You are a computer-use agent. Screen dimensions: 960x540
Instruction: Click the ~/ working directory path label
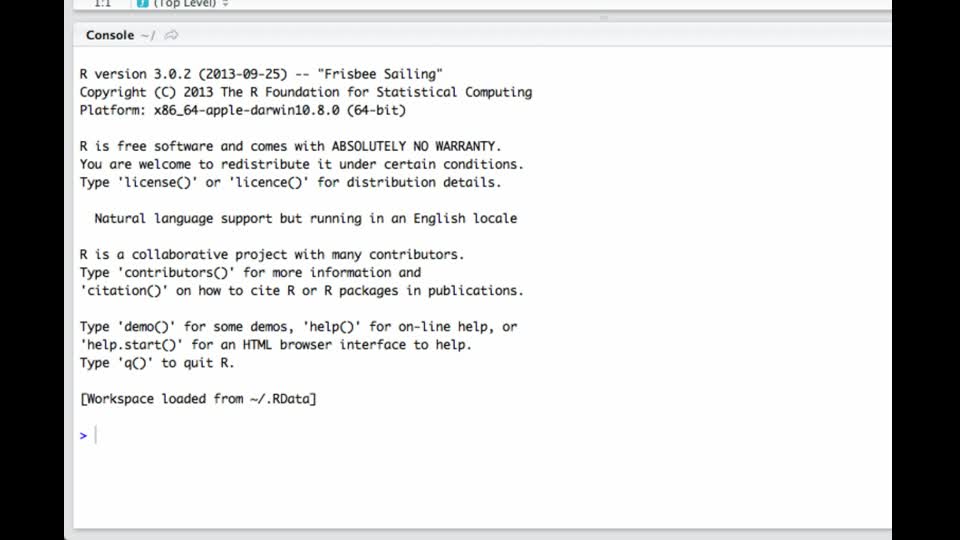[x=148, y=36]
